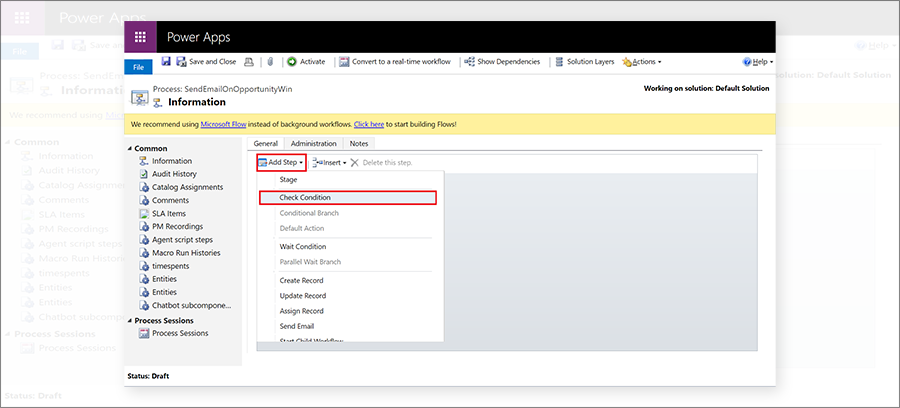Image resolution: width=900 pixels, height=408 pixels.
Task: Click the Show Dependencies toolbar button
Action: [x=502, y=61]
